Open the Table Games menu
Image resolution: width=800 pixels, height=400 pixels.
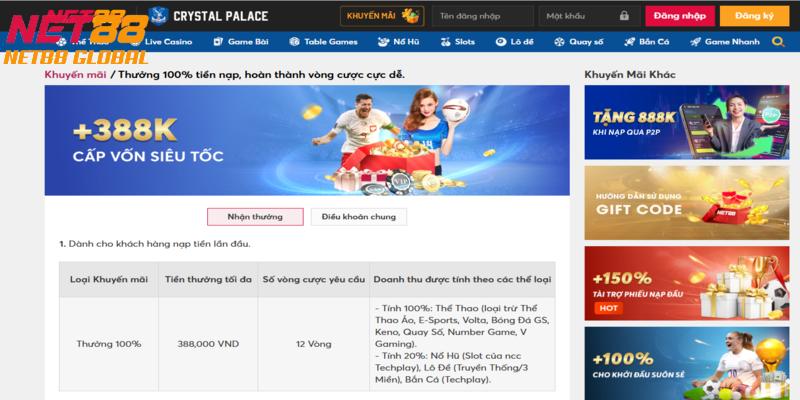(323, 42)
